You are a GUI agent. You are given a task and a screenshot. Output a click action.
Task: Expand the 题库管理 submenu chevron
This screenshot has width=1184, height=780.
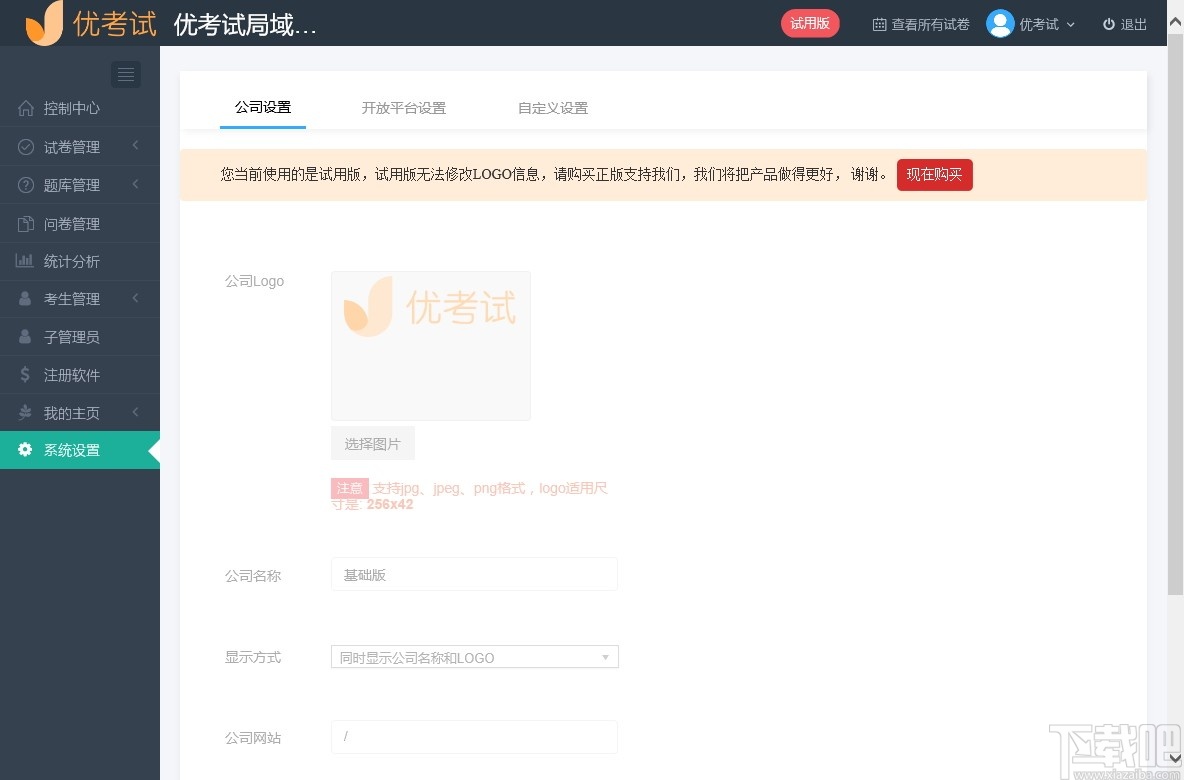(136, 183)
